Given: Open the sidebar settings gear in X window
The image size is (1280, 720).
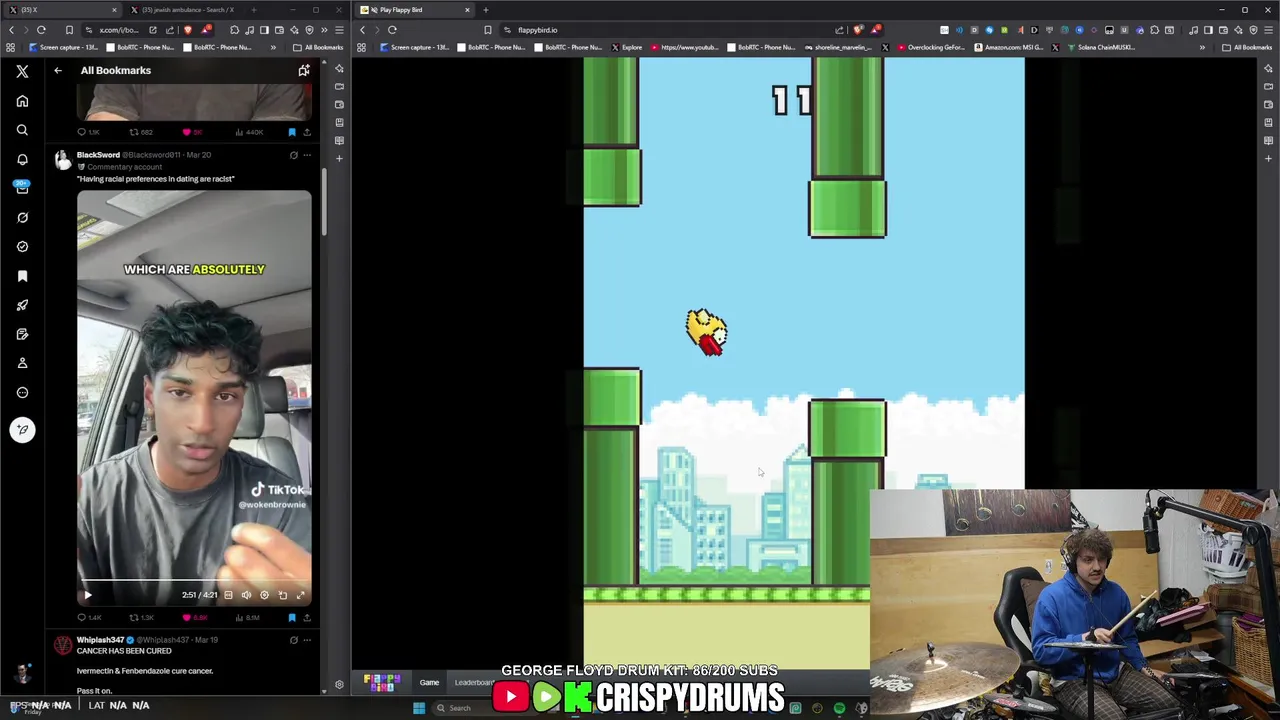Looking at the screenshot, I should [339, 685].
